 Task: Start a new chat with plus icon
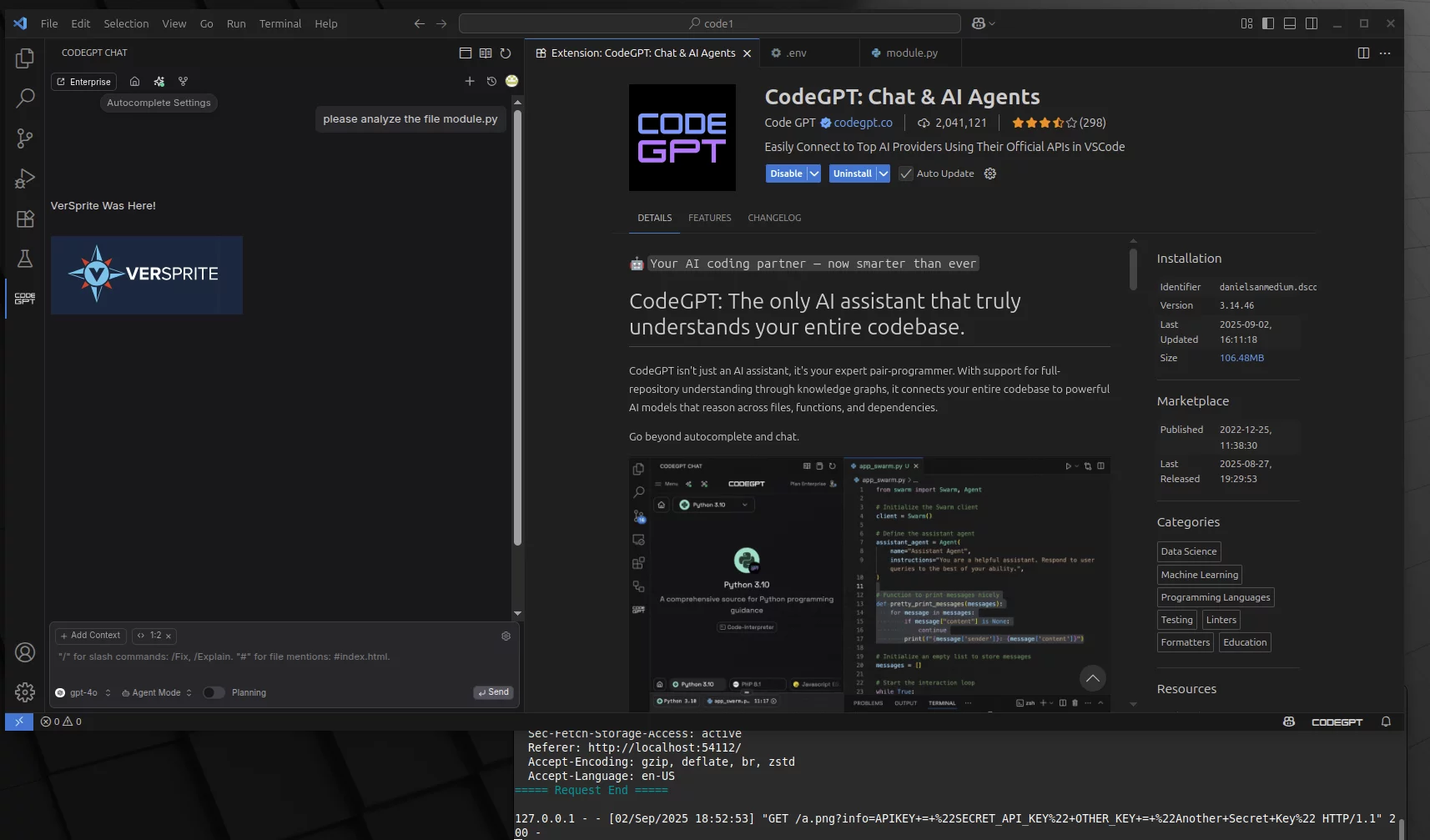[x=470, y=81]
